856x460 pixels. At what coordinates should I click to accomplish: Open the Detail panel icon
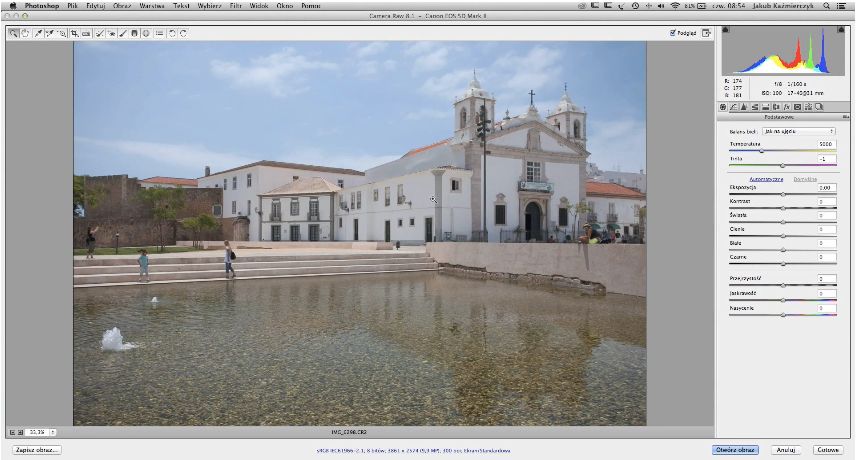click(x=744, y=107)
